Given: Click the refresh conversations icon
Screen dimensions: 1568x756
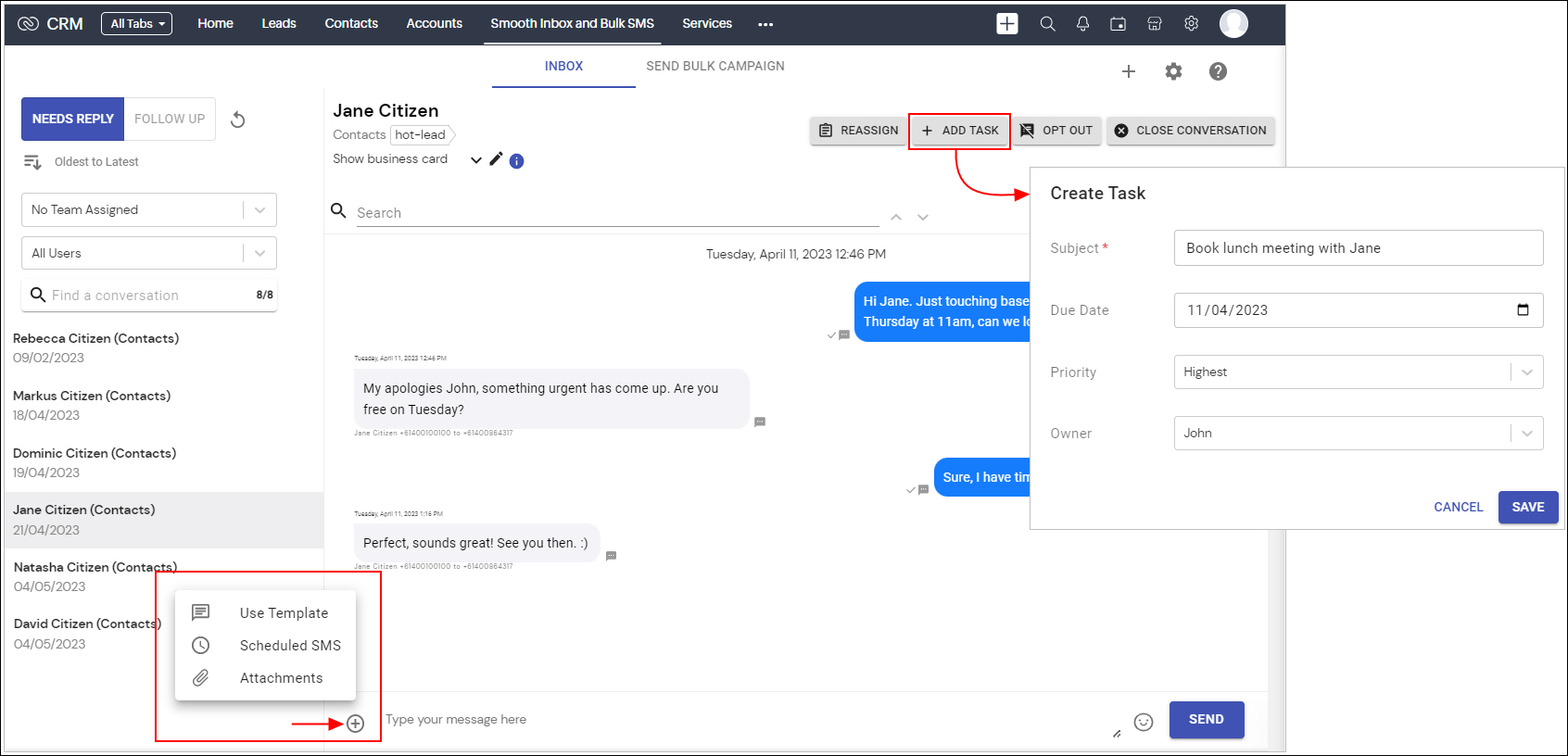Looking at the screenshot, I should [x=237, y=120].
